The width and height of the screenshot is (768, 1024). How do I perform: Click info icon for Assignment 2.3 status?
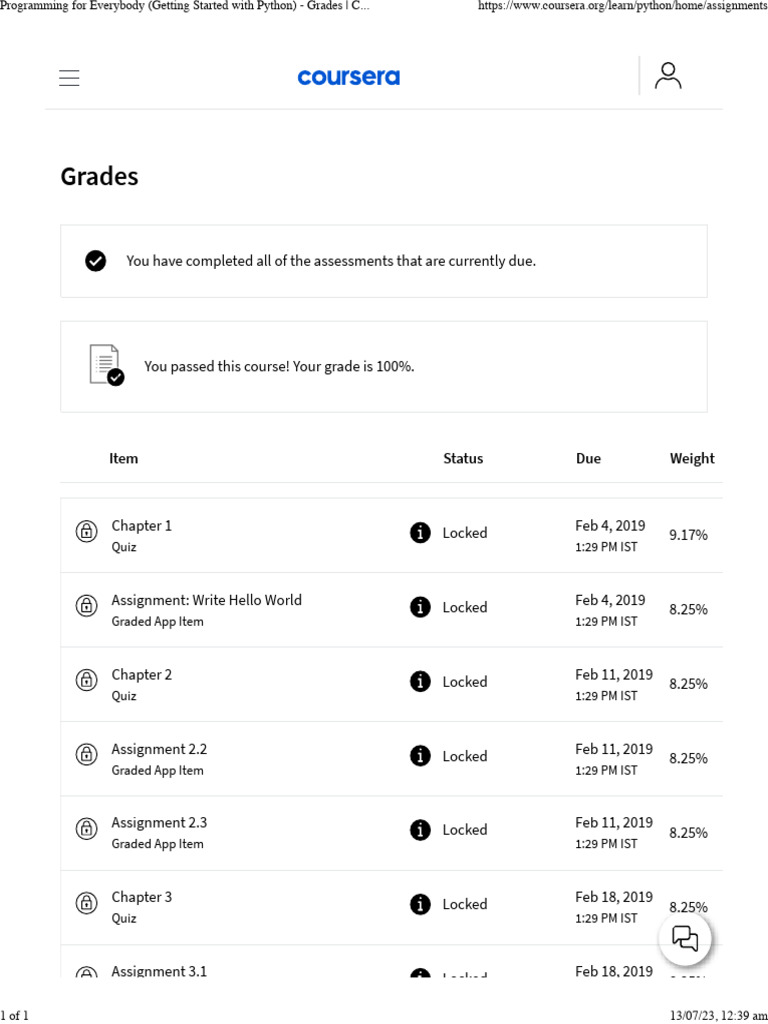(421, 830)
